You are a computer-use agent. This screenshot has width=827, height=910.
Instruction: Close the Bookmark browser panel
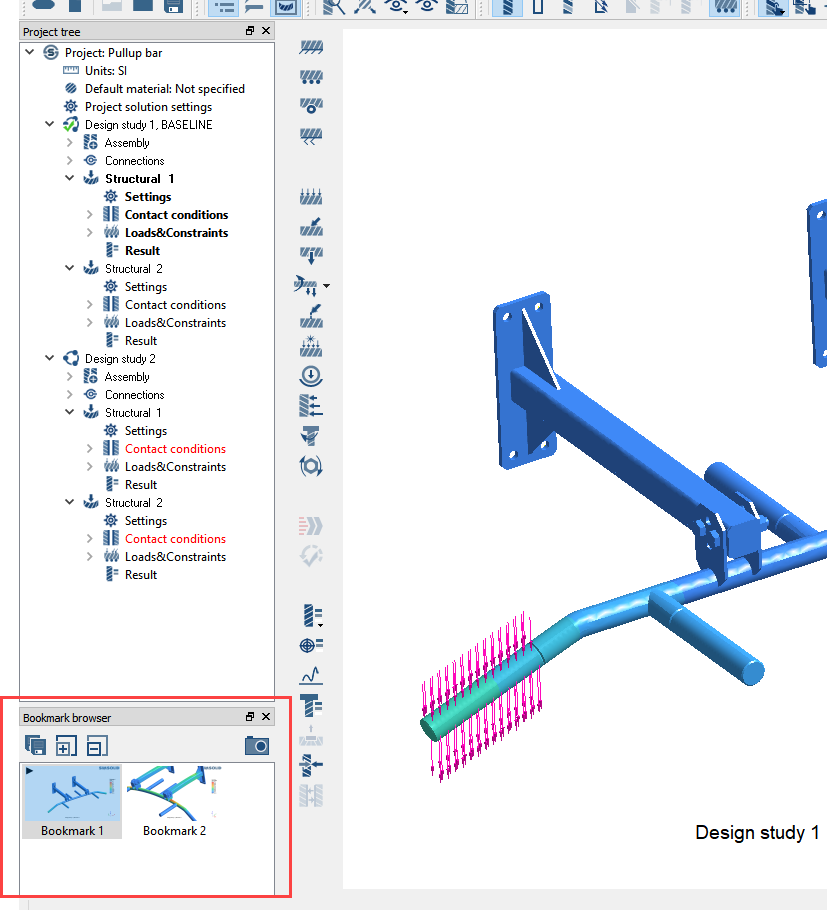(x=266, y=717)
